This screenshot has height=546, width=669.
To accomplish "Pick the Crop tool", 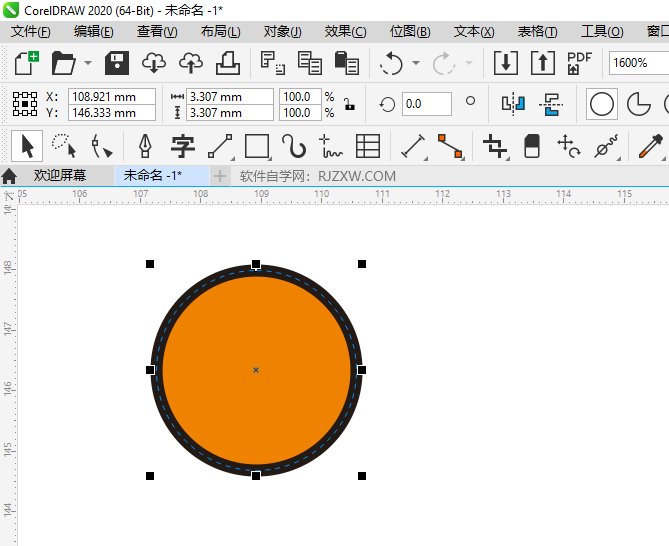I will click(495, 146).
